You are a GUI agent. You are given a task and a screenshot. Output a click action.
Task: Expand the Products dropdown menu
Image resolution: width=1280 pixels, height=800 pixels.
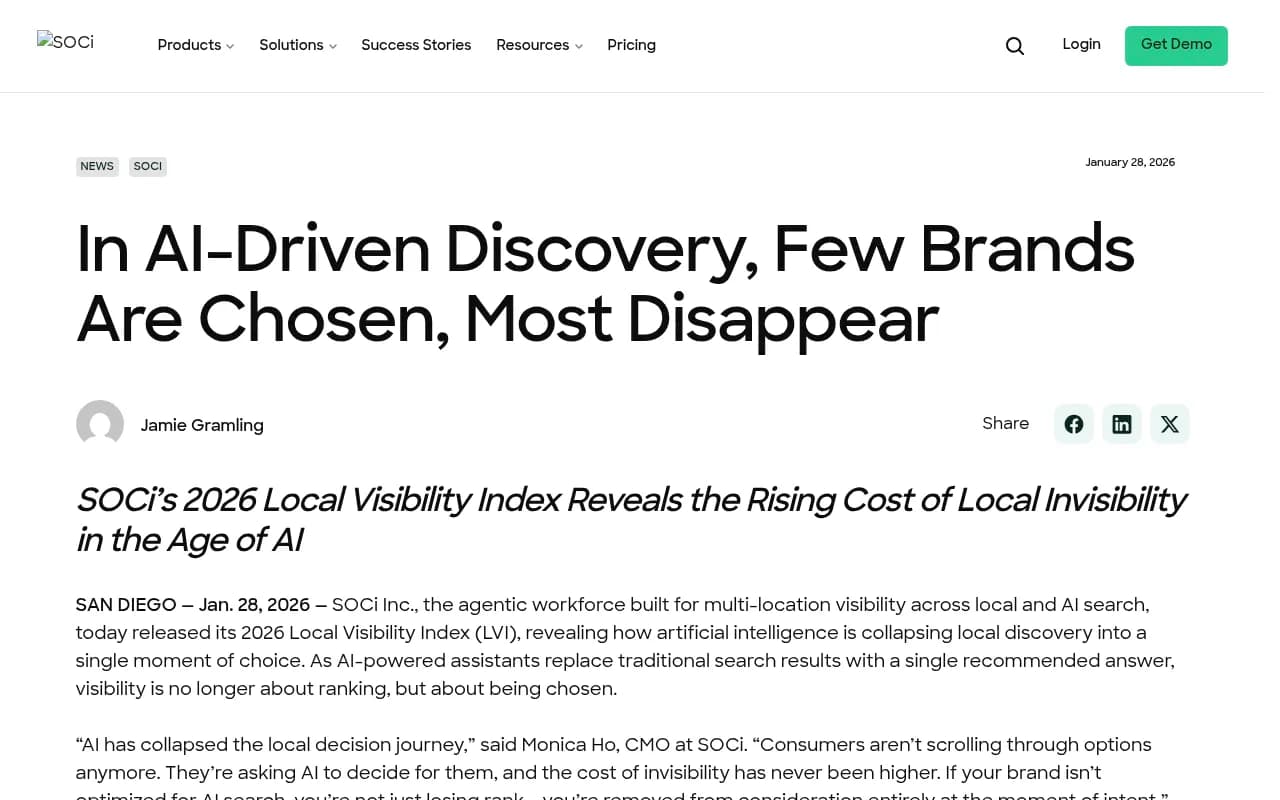tap(196, 45)
